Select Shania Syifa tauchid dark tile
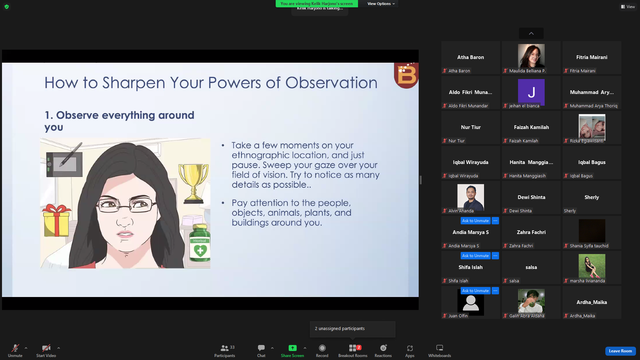Viewport: 640px width, 360px height. pyautogui.click(x=591, y=232)
